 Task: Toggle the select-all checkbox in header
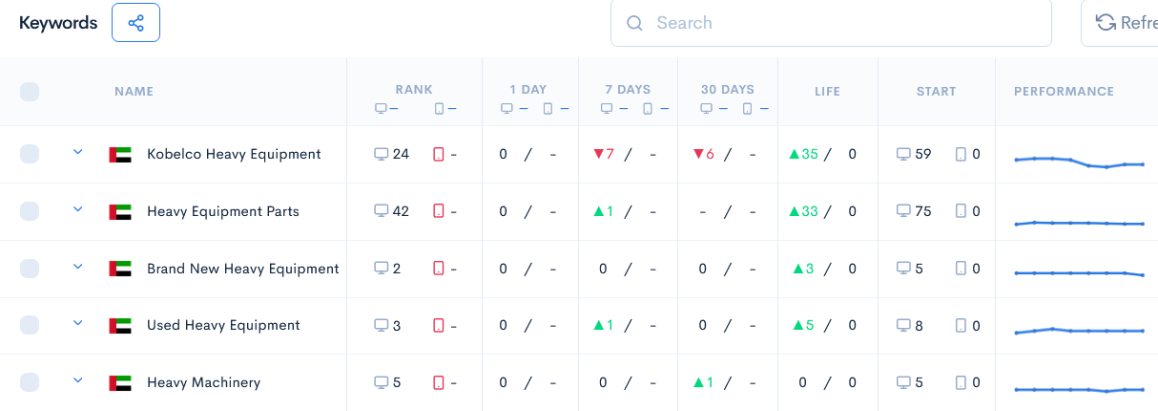[30, 91]
